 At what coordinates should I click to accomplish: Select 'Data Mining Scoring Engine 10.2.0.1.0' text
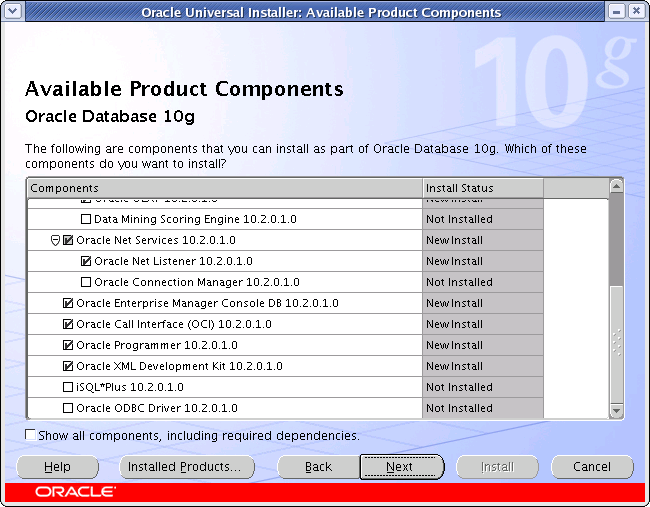195,219
